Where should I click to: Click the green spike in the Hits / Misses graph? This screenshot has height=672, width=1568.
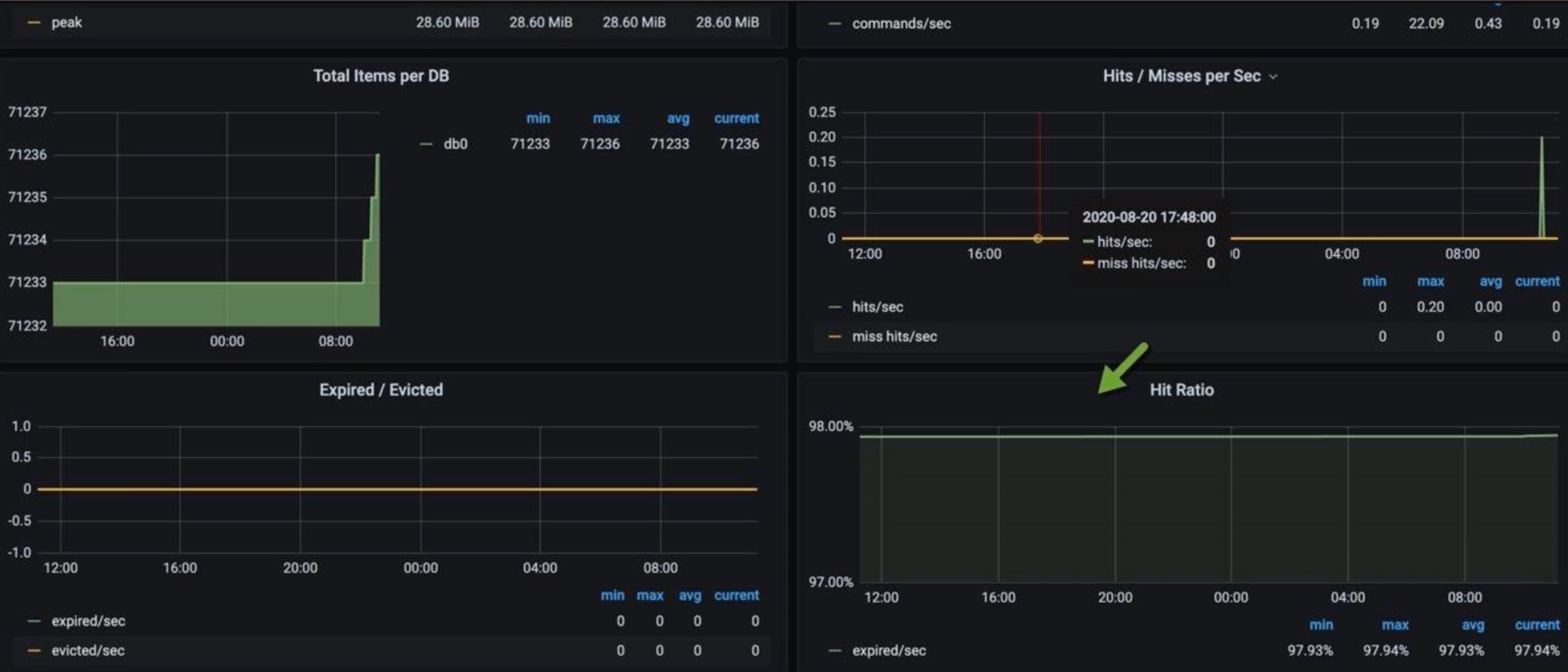[x=1541, y=187]
